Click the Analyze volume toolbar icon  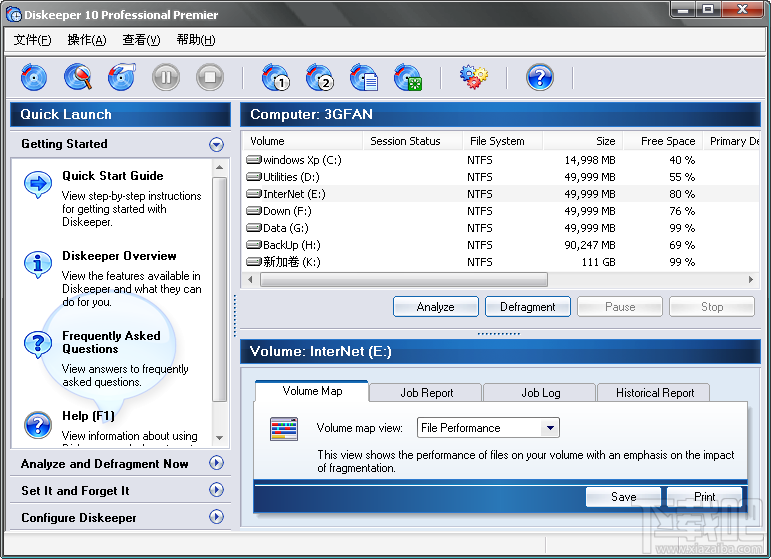33,77
